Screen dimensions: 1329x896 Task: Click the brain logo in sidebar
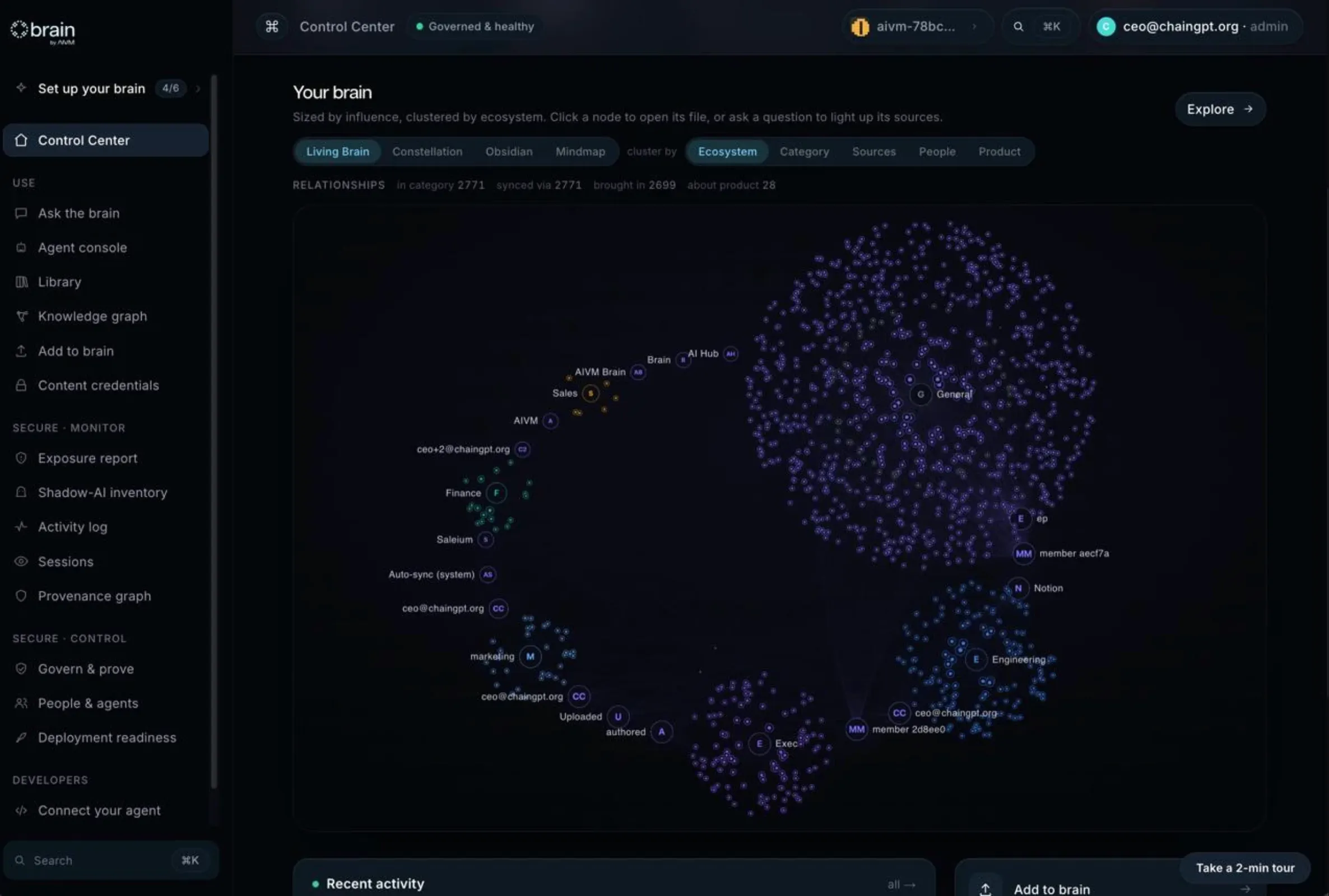(x=43, y=31)
